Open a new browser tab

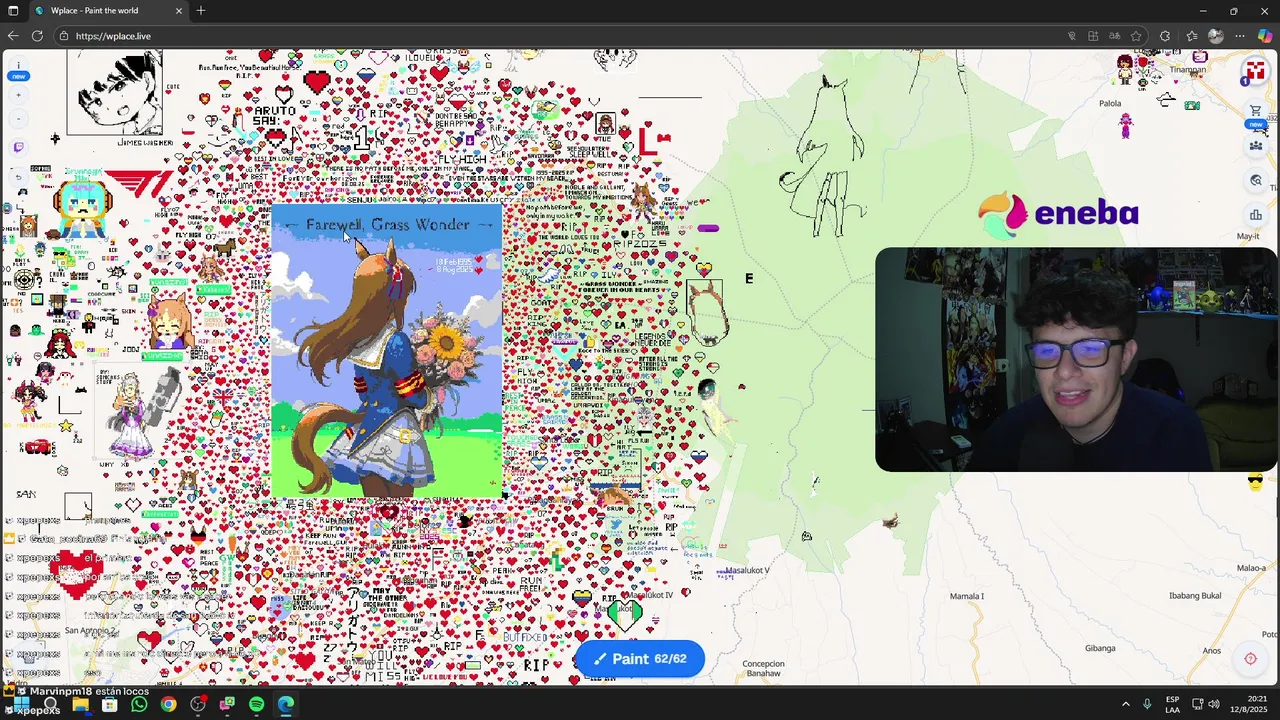(201, 11)
